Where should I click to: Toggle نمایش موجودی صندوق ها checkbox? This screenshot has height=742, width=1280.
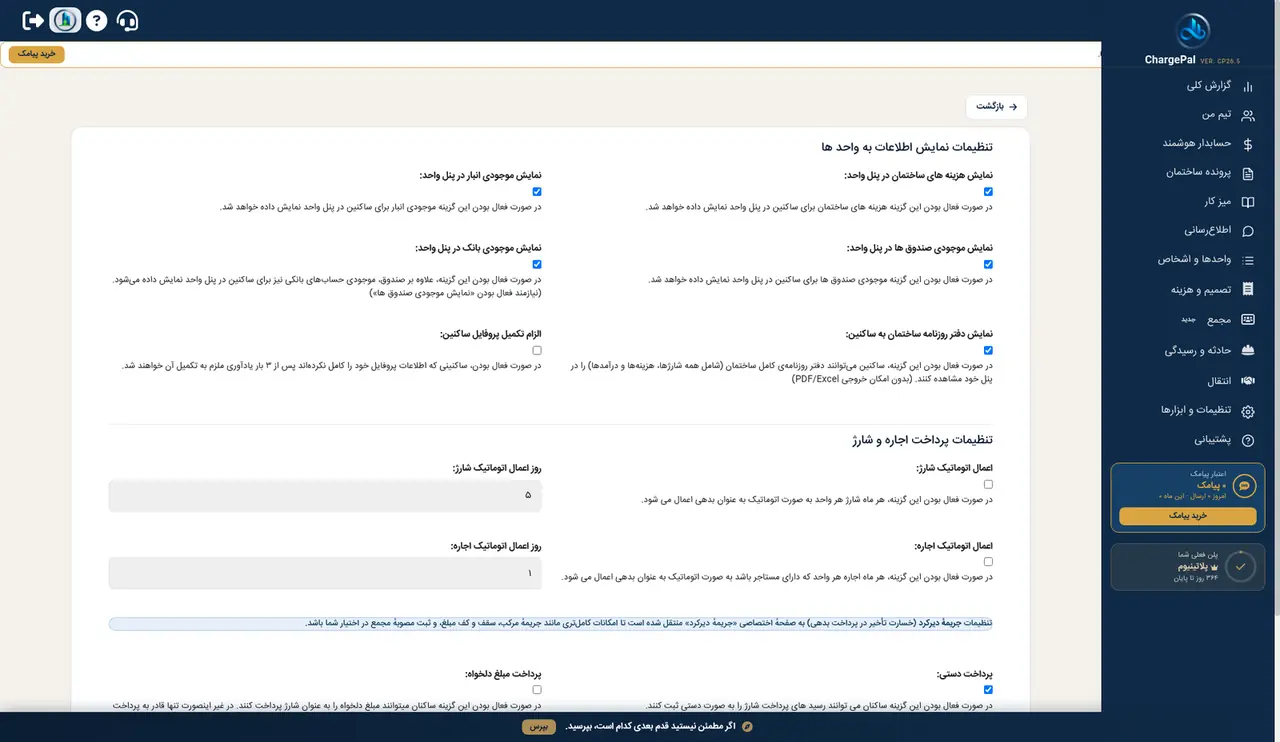click(988, 264)
